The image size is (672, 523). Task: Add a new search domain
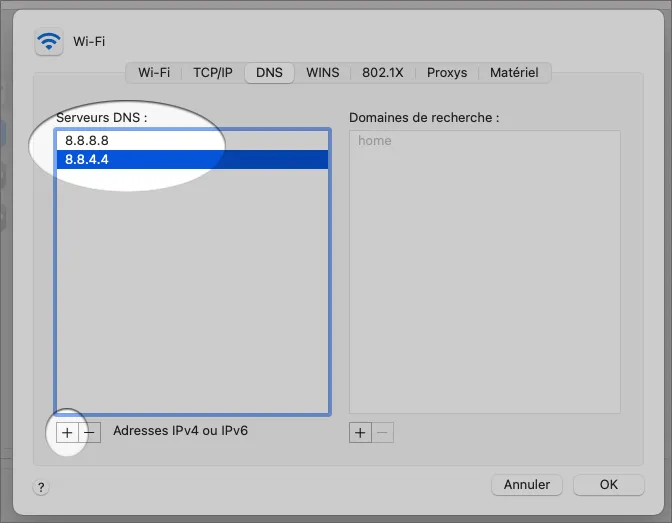coord(360,433)
